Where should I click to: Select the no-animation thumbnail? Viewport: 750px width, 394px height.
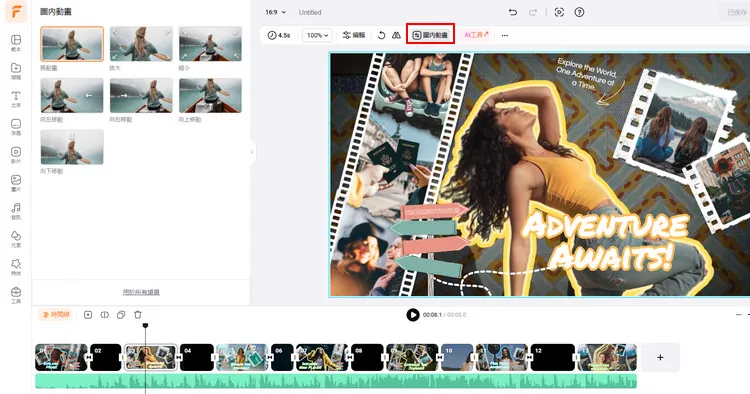[x=72, y=44]
